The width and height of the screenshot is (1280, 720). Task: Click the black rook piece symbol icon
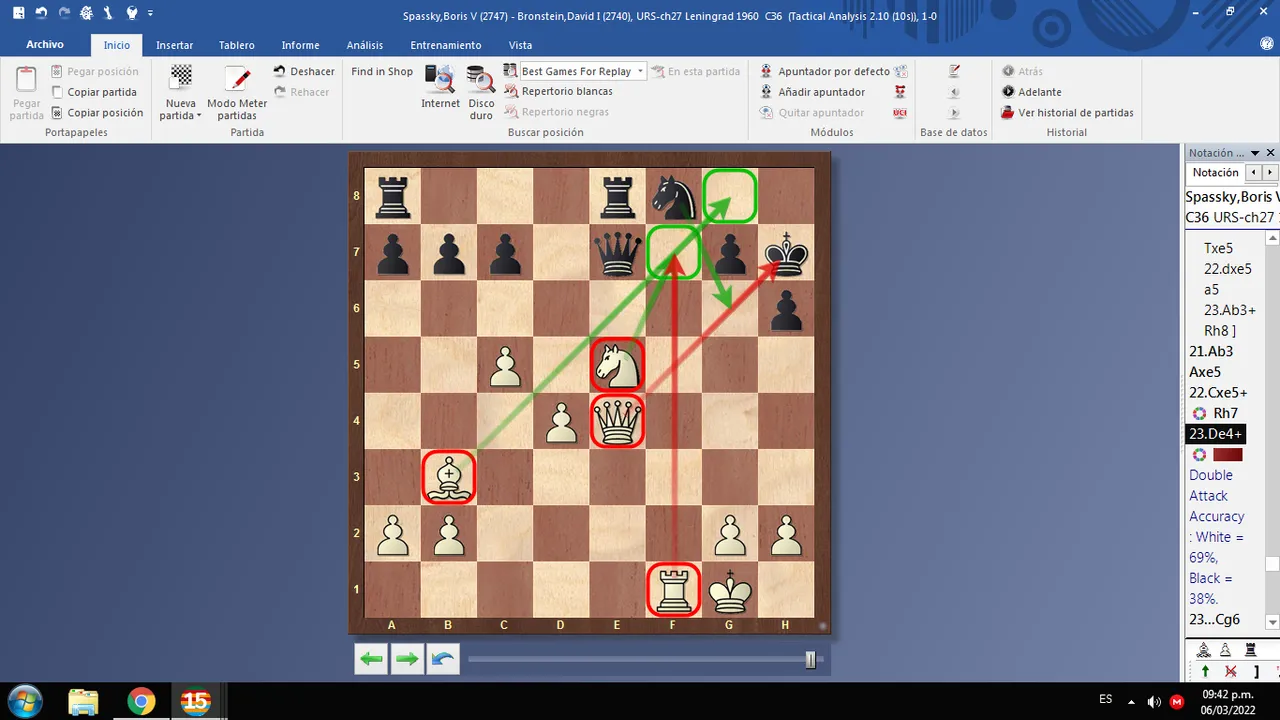(1250, 649)
